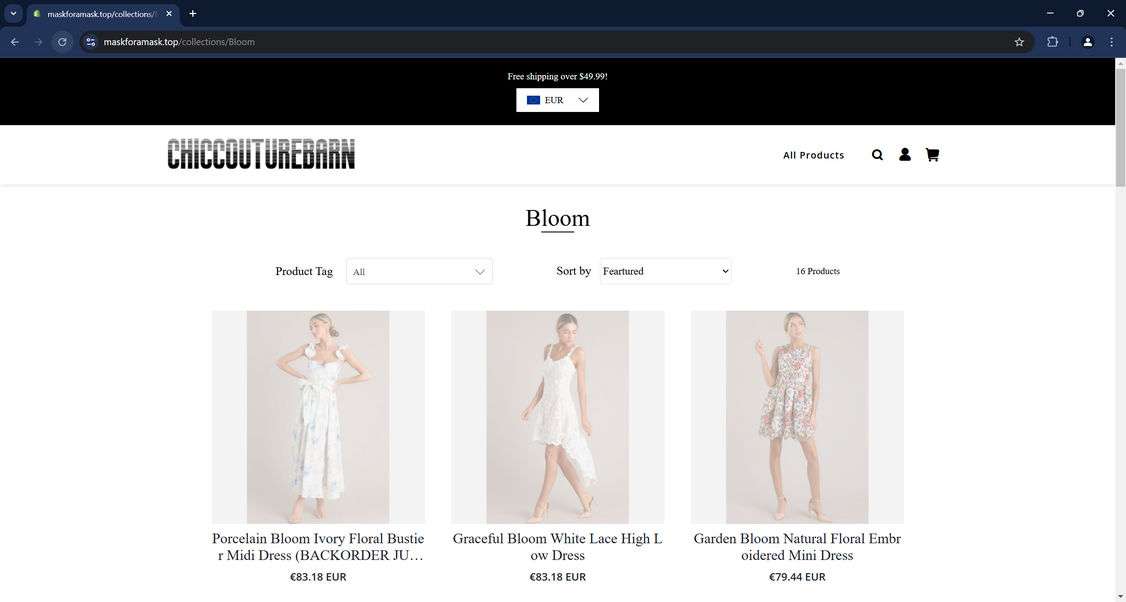This screenshot has width=1126, height=602.
Task: Click the Product Tag label
Action: pos(304,272)
